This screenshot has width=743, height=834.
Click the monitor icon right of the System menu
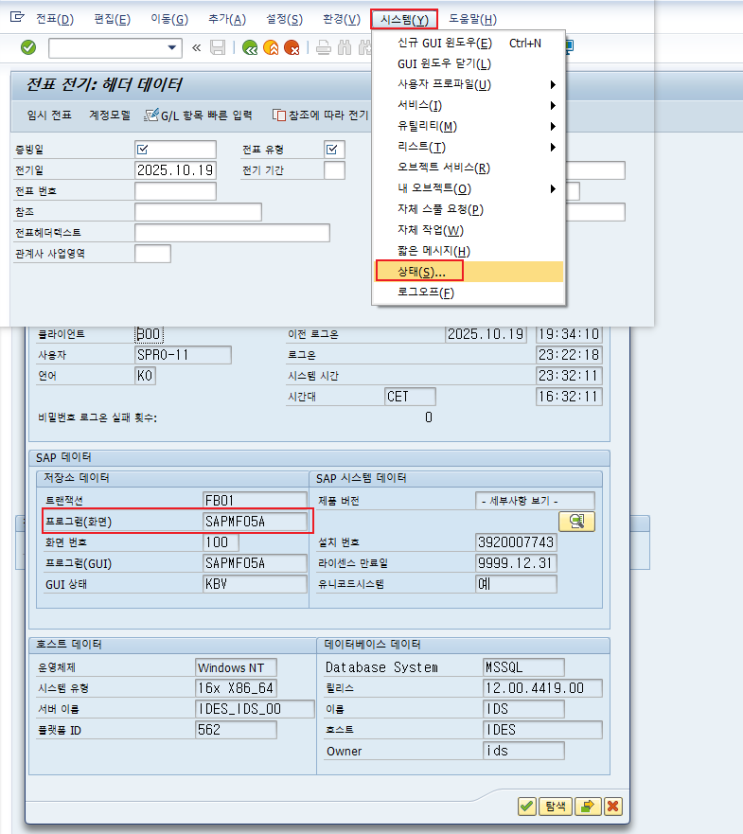pyautogui.click(x=570, y=47)
